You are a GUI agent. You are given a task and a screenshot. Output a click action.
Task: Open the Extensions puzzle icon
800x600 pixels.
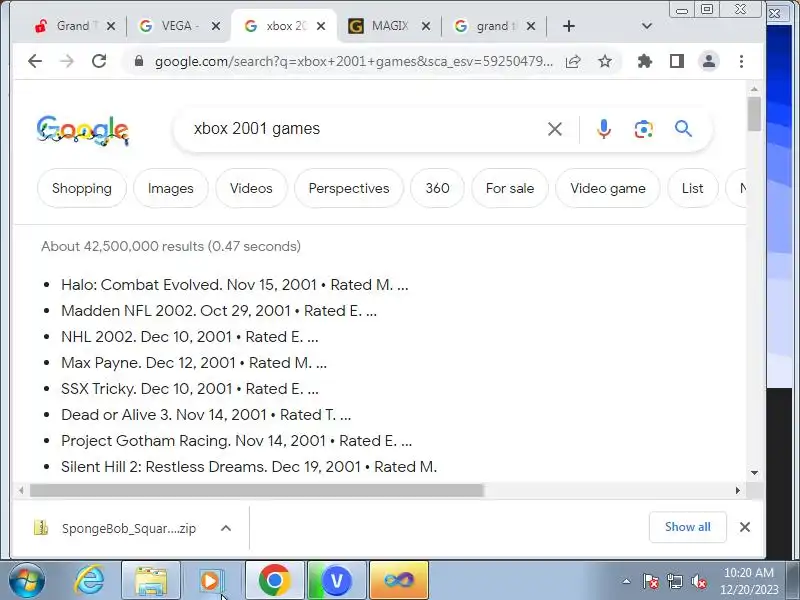coord(645,61)
